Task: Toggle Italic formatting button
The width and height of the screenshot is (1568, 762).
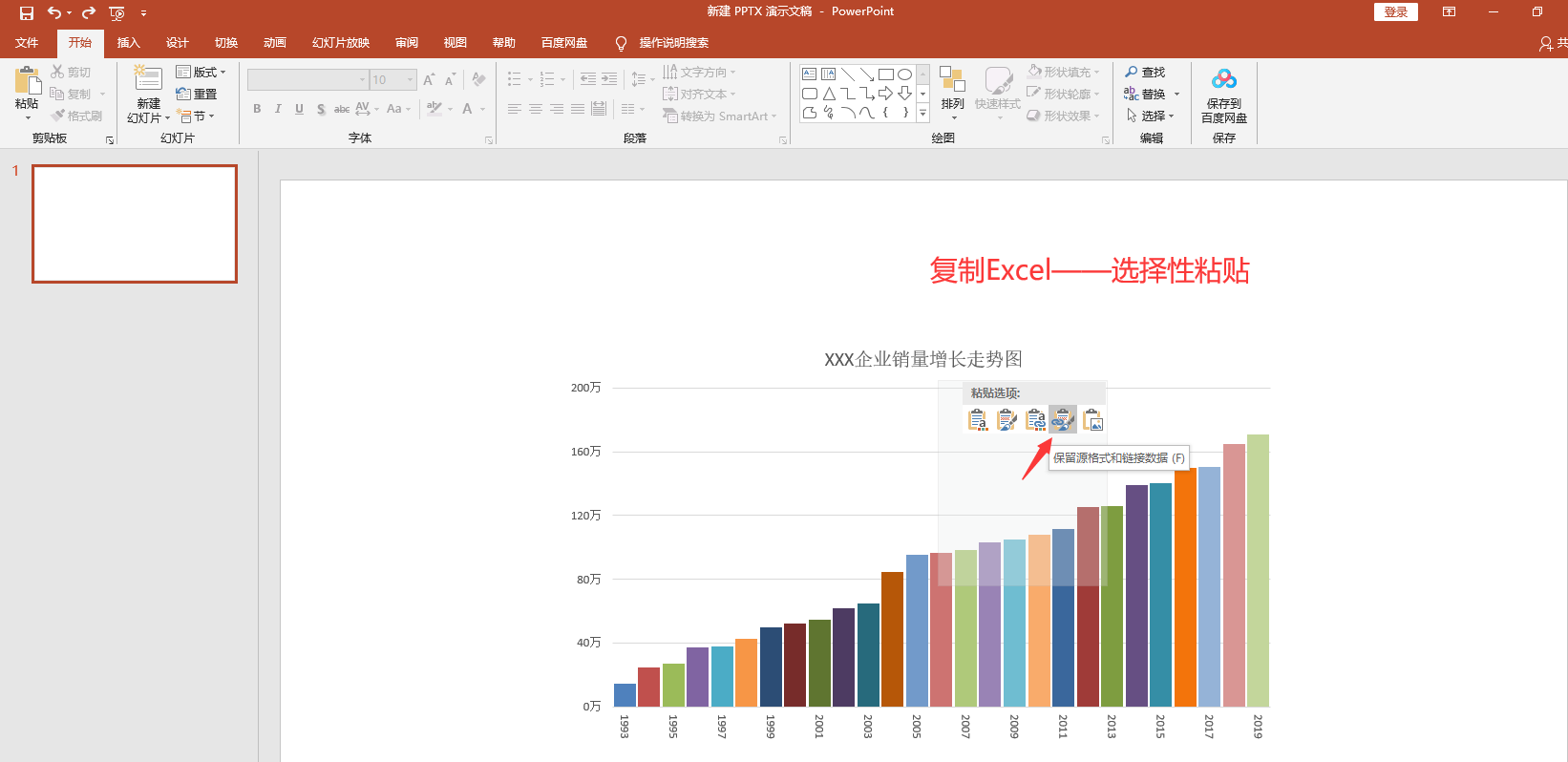Action: point(278,109)
